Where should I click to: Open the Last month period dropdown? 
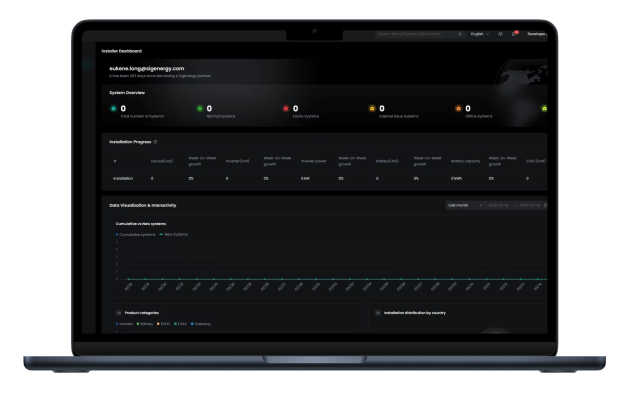465,205
